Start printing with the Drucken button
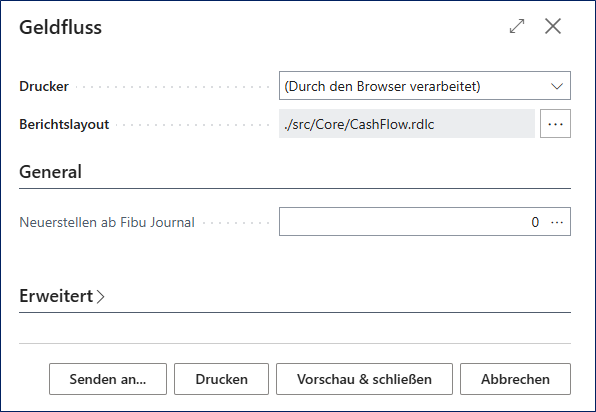The image size is (596, 412). pyautogui.click(x=221, y=379)
